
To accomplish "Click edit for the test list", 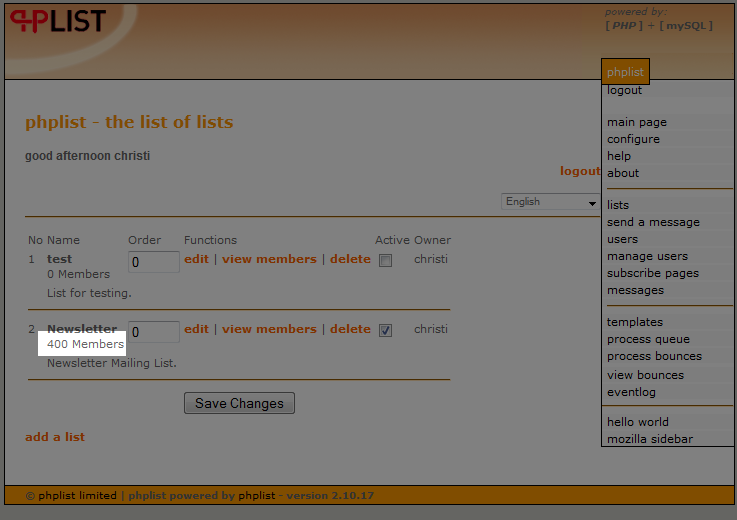I will pyautogui.click(x=197, y=259).
